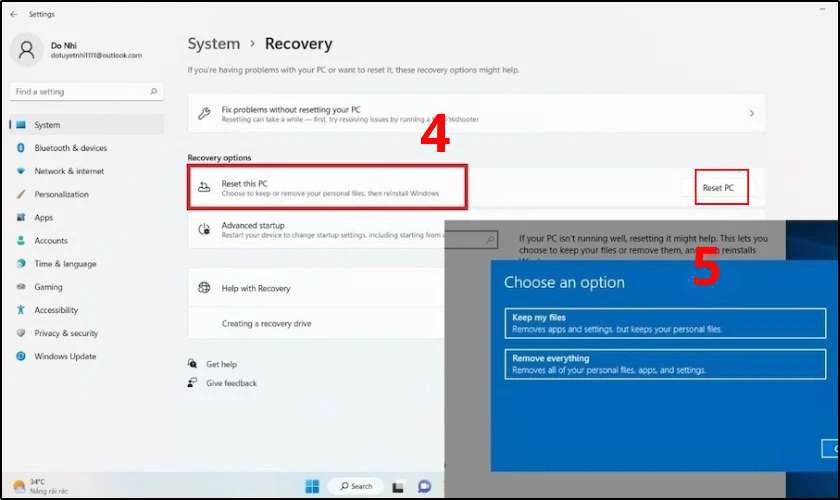Click the Gaming sidebar label

pos(48,287)
